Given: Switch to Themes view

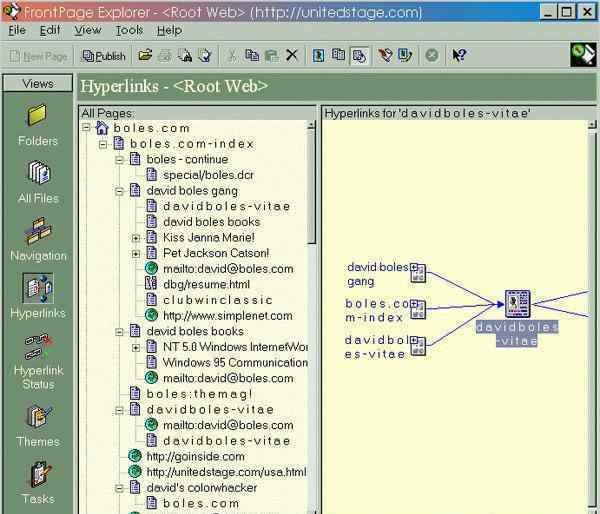Looking at the screenshot, I should (38, 426).
